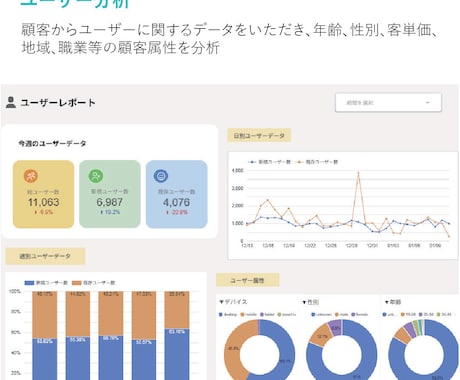Screen dimensions: 460x380
Task: Open the period selection dropdown
Action: (x=388, y=103)
